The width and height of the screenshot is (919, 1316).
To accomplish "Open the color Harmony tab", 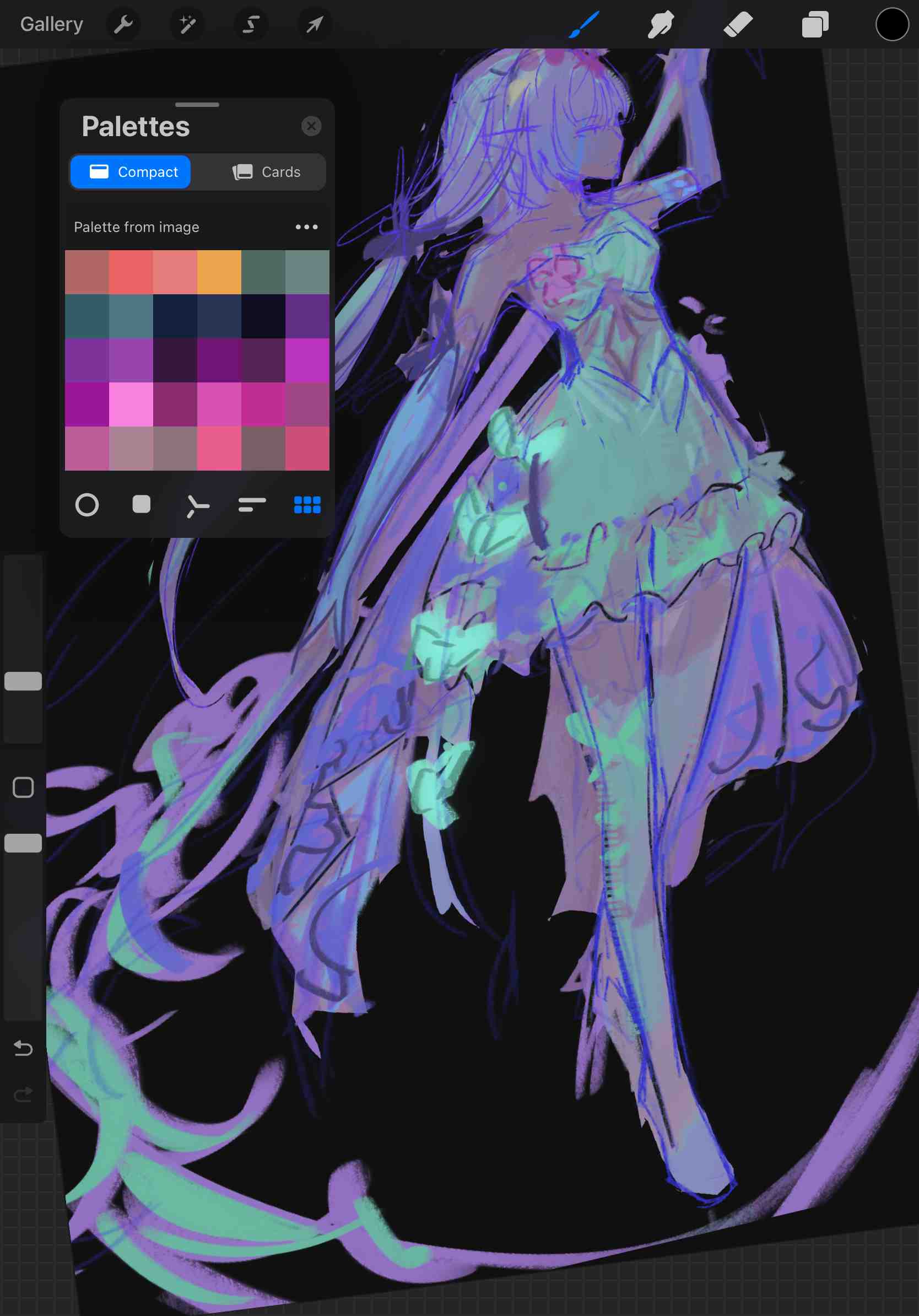I will [x=197, y=505].
